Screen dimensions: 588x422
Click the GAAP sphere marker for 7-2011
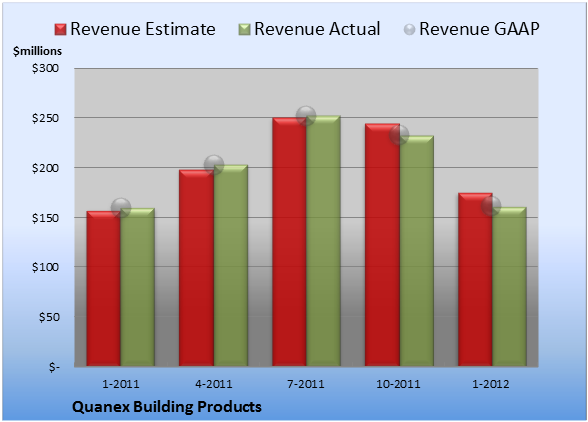[x=306, y=116]
